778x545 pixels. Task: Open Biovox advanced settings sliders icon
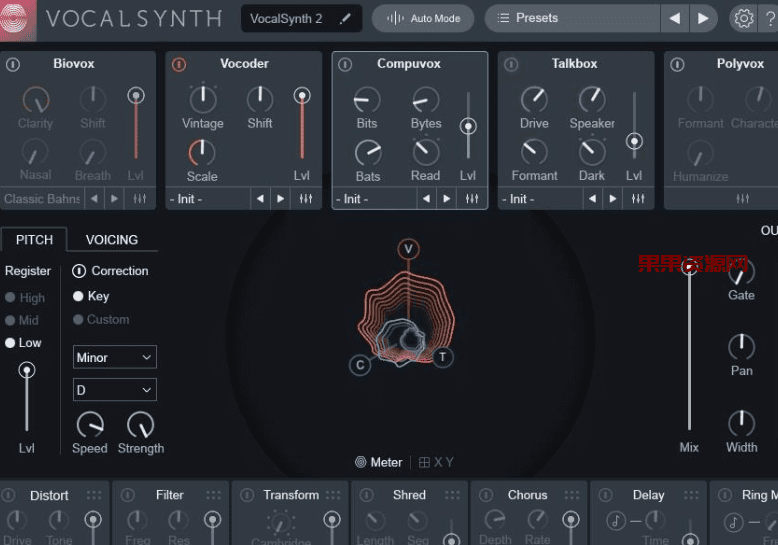click(x=140, y=199)
